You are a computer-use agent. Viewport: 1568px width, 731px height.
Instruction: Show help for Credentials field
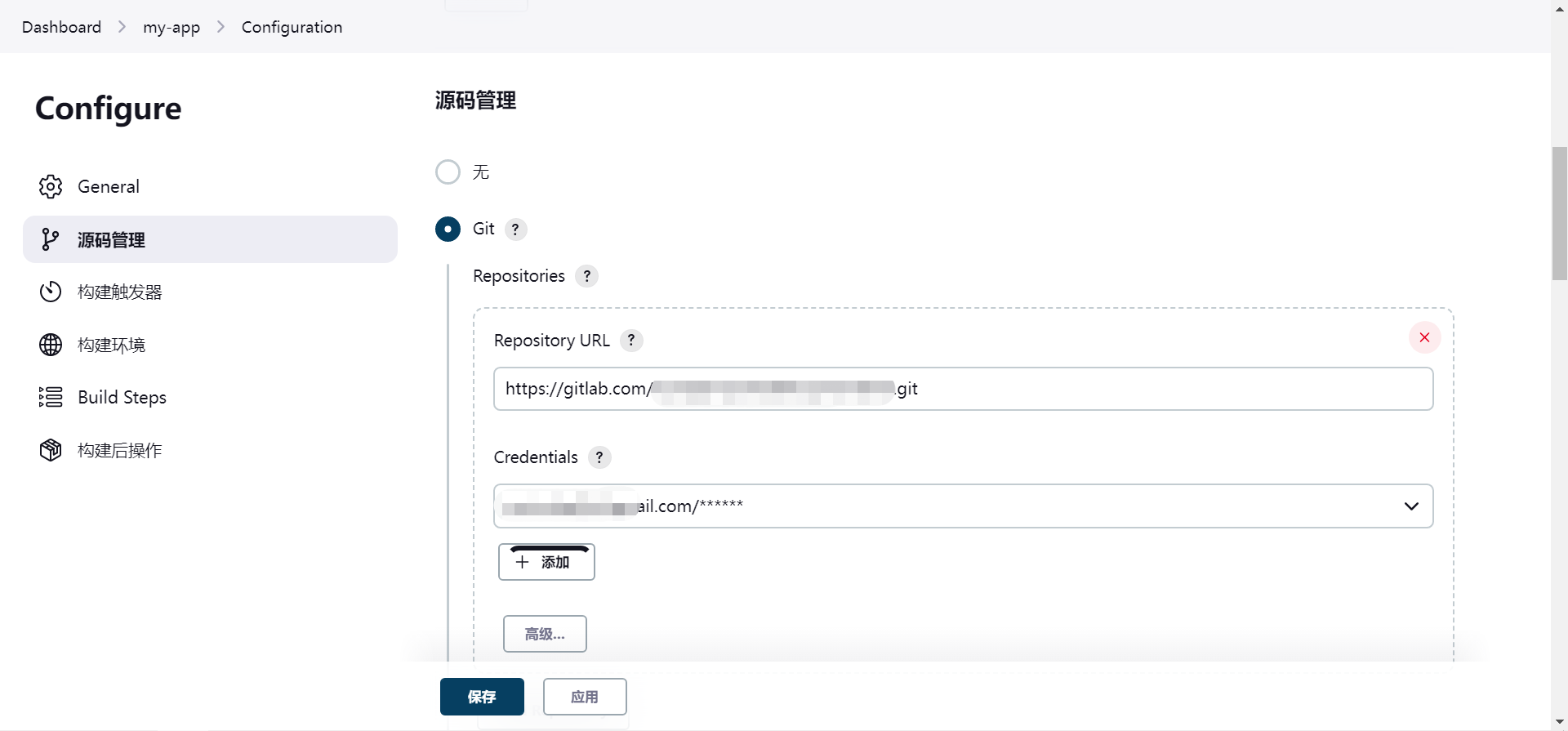599,457
